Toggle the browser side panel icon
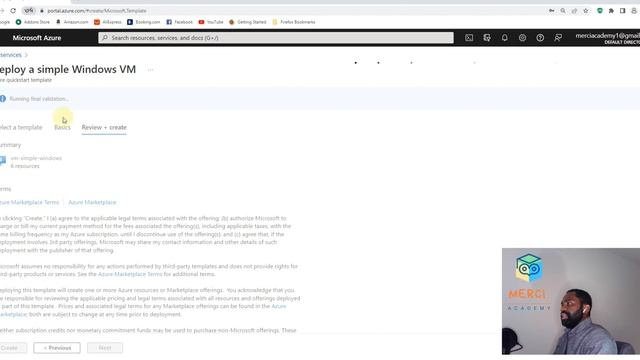The width and height of the screenshot is (640, 360). click(x=622, y=11)
